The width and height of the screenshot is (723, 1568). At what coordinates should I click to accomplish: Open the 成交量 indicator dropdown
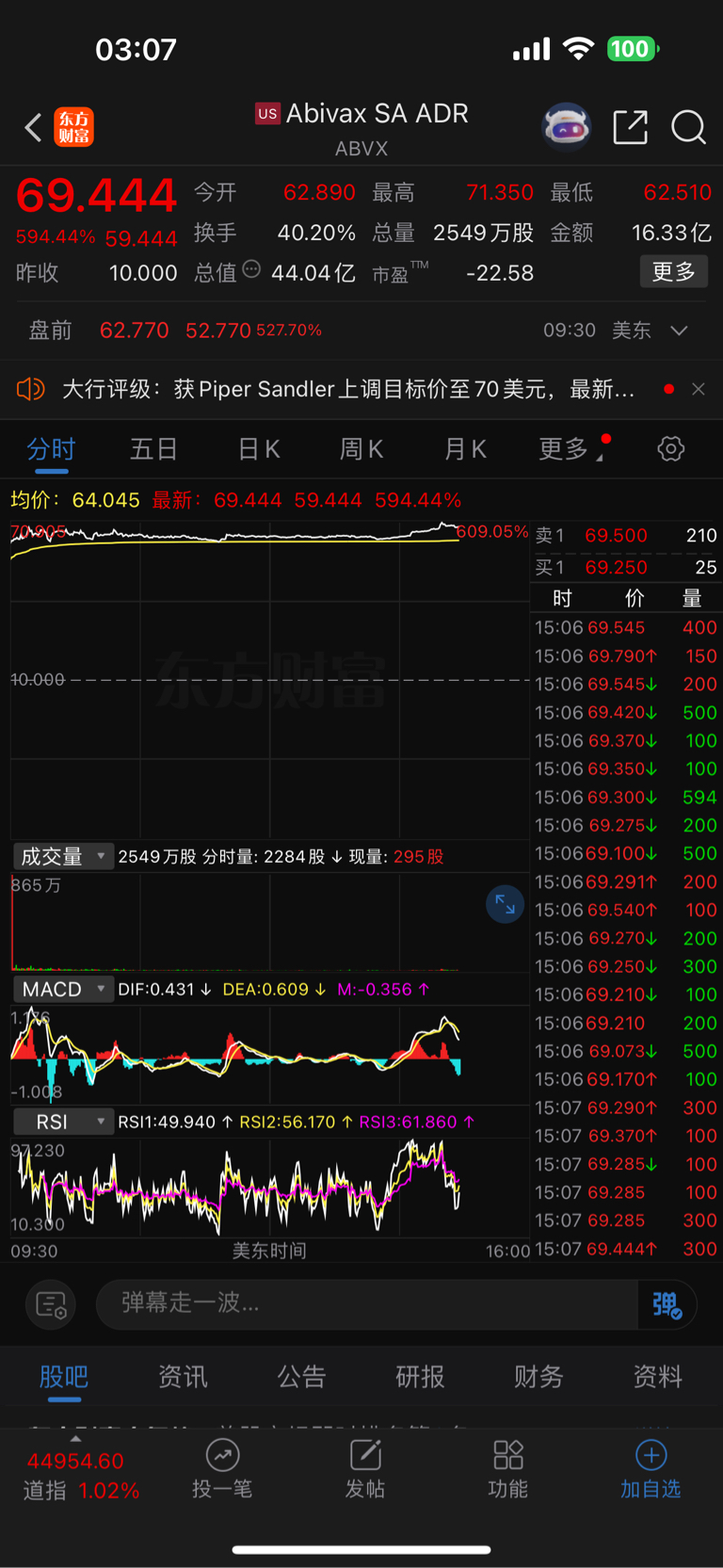pyautogui.click(x=63, y=856)
